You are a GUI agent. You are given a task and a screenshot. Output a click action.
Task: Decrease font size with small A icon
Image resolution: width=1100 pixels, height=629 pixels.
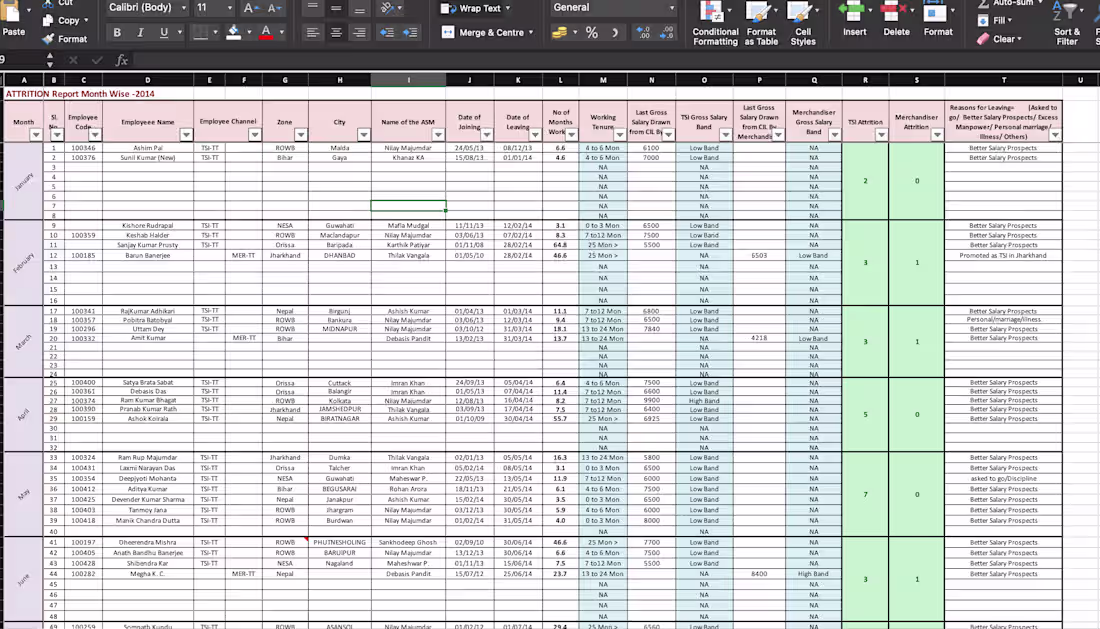tap(274, 8)
